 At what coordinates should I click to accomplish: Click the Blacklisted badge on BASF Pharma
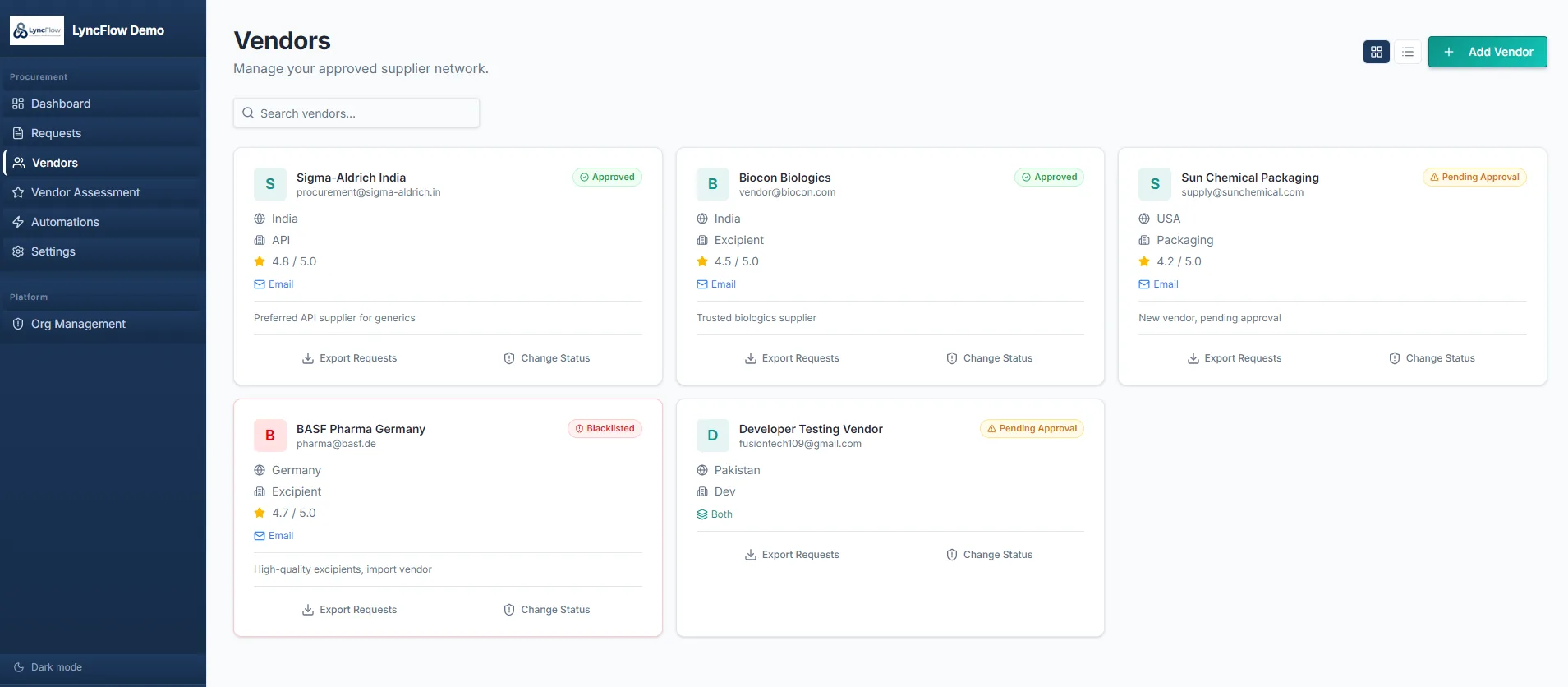point(605,428)
